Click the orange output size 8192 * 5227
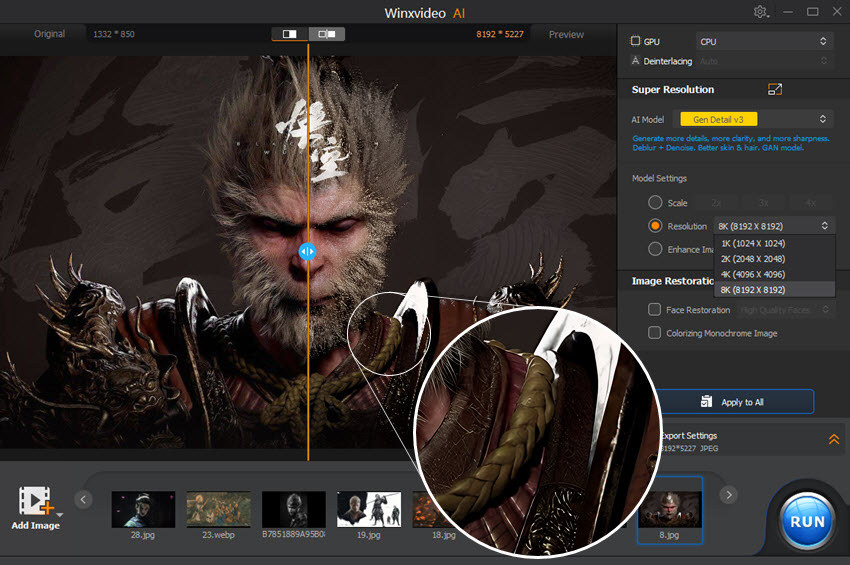The image size is (850, 565). click(x=500, y=34)
